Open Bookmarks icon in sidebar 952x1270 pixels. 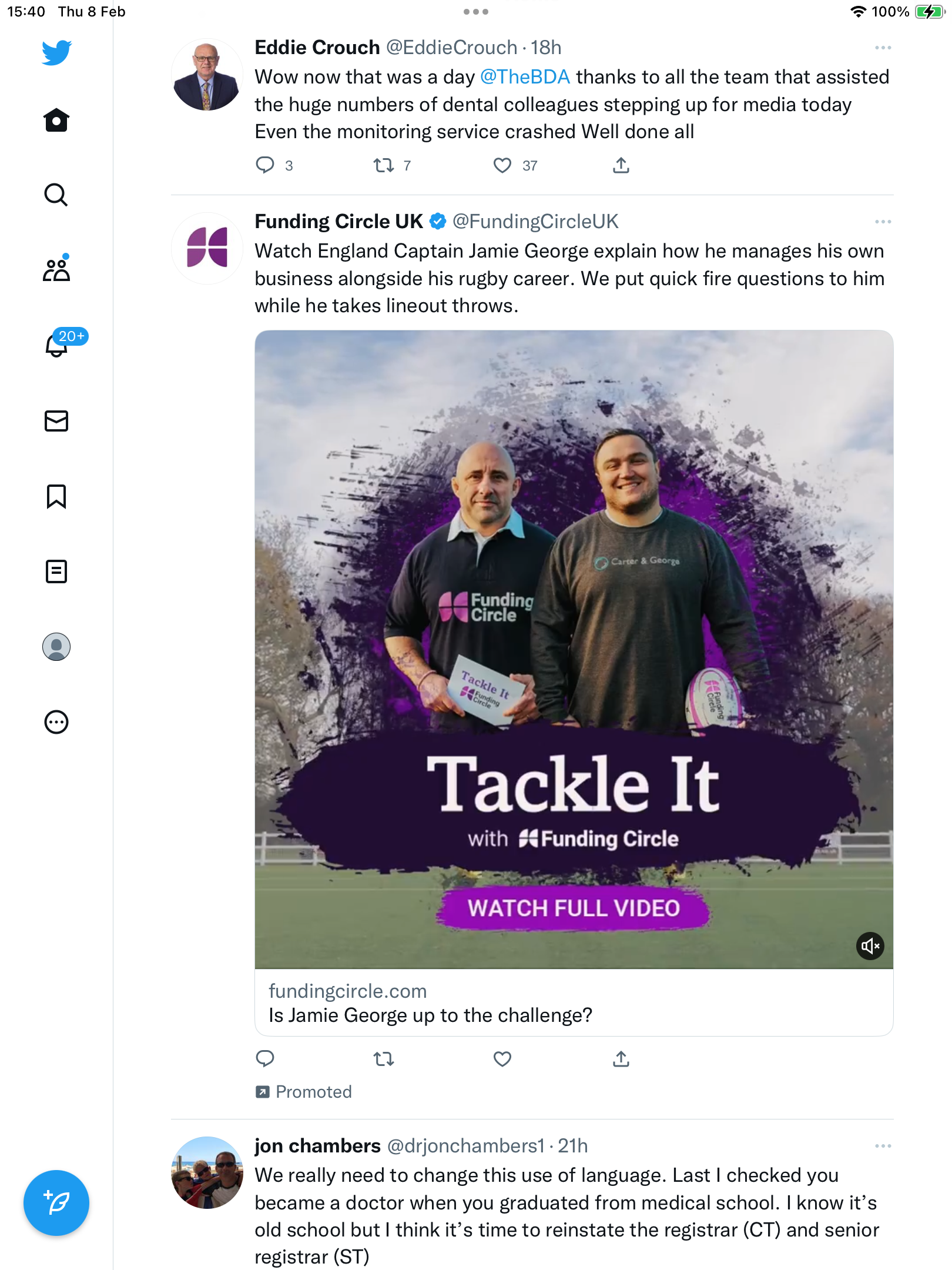coord(56,496)
